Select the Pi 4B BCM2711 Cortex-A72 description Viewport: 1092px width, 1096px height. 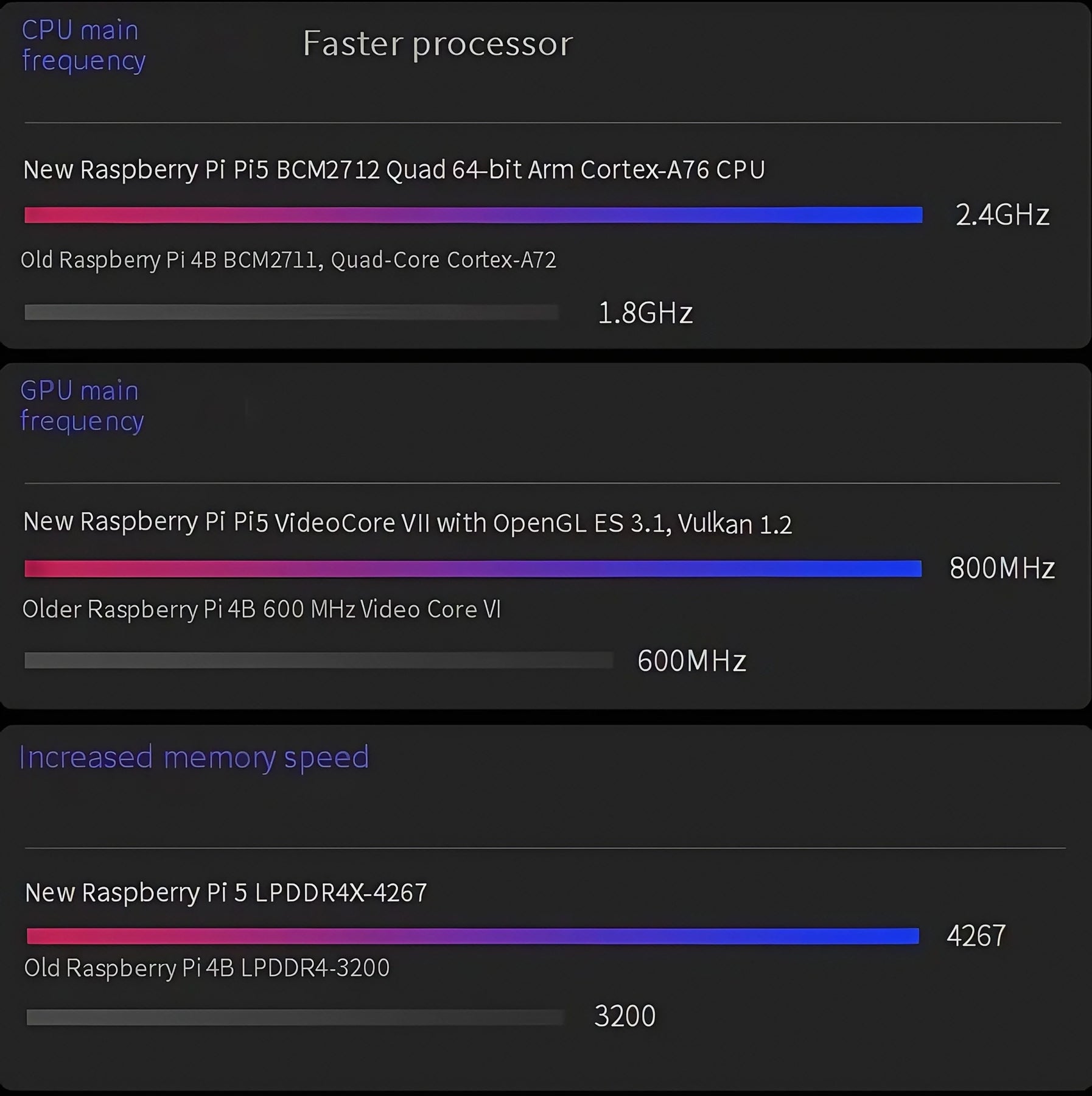click(x=288, y=260)
